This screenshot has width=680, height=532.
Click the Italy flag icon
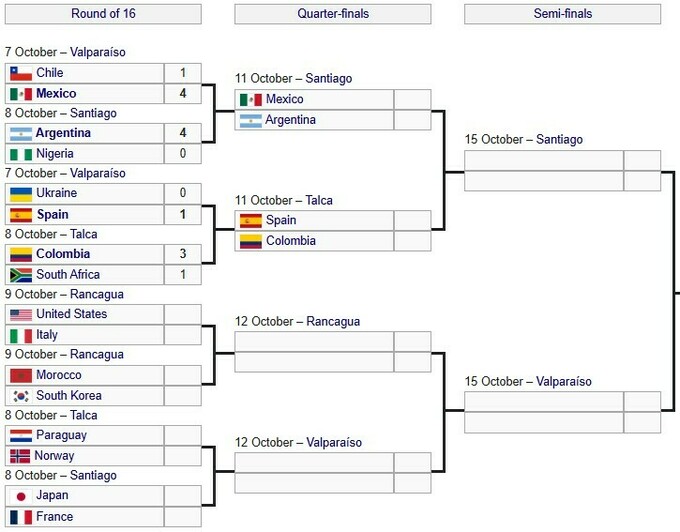pyautogui.click(x=20, y=335)
